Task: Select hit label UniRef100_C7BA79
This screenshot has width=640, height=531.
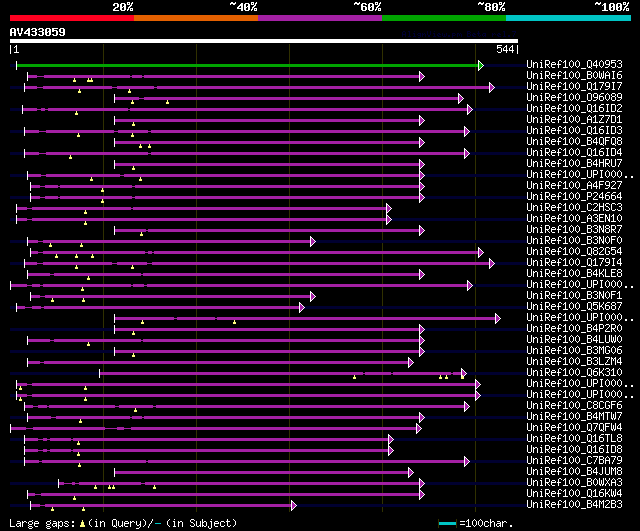Action: pos(574,461)
